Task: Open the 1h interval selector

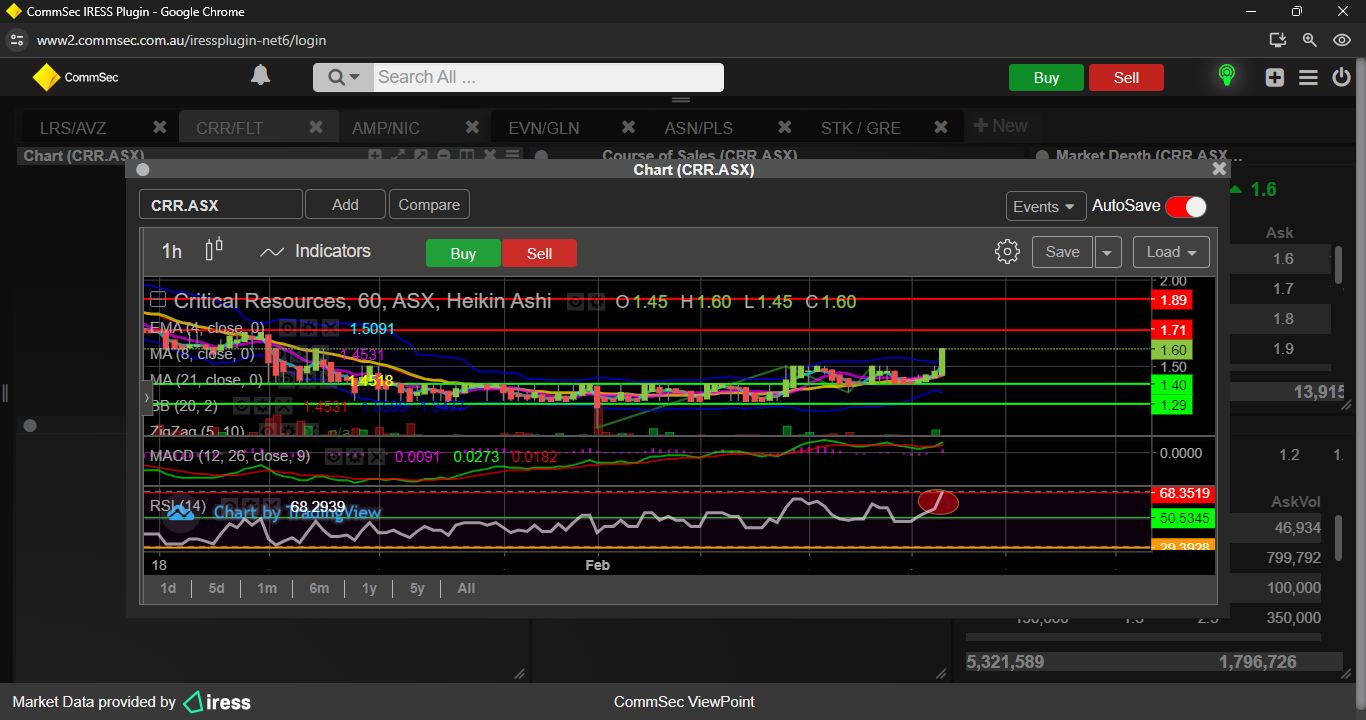Action: 172,251
